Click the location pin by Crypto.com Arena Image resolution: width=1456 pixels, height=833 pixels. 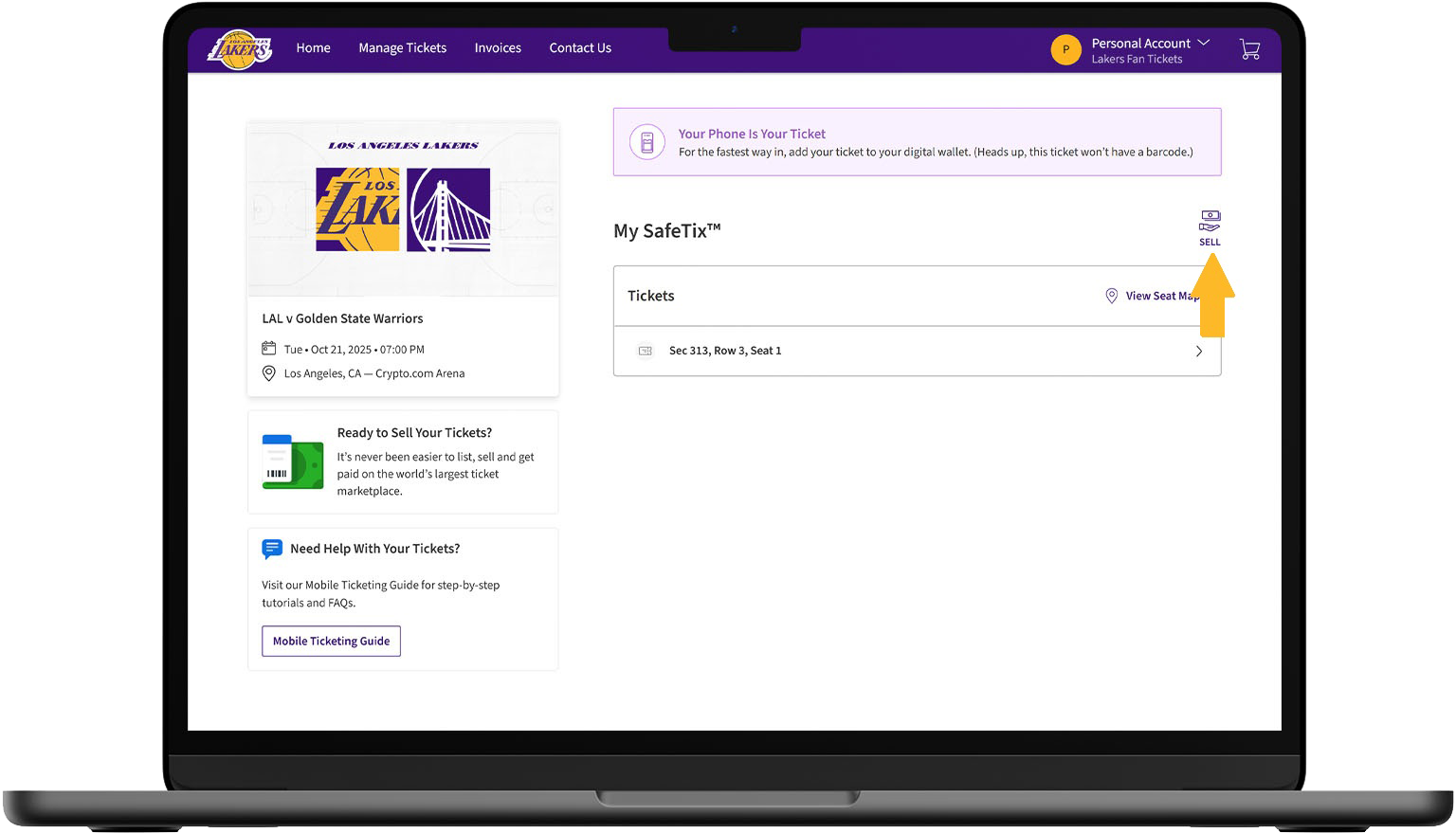coord(269,373)
